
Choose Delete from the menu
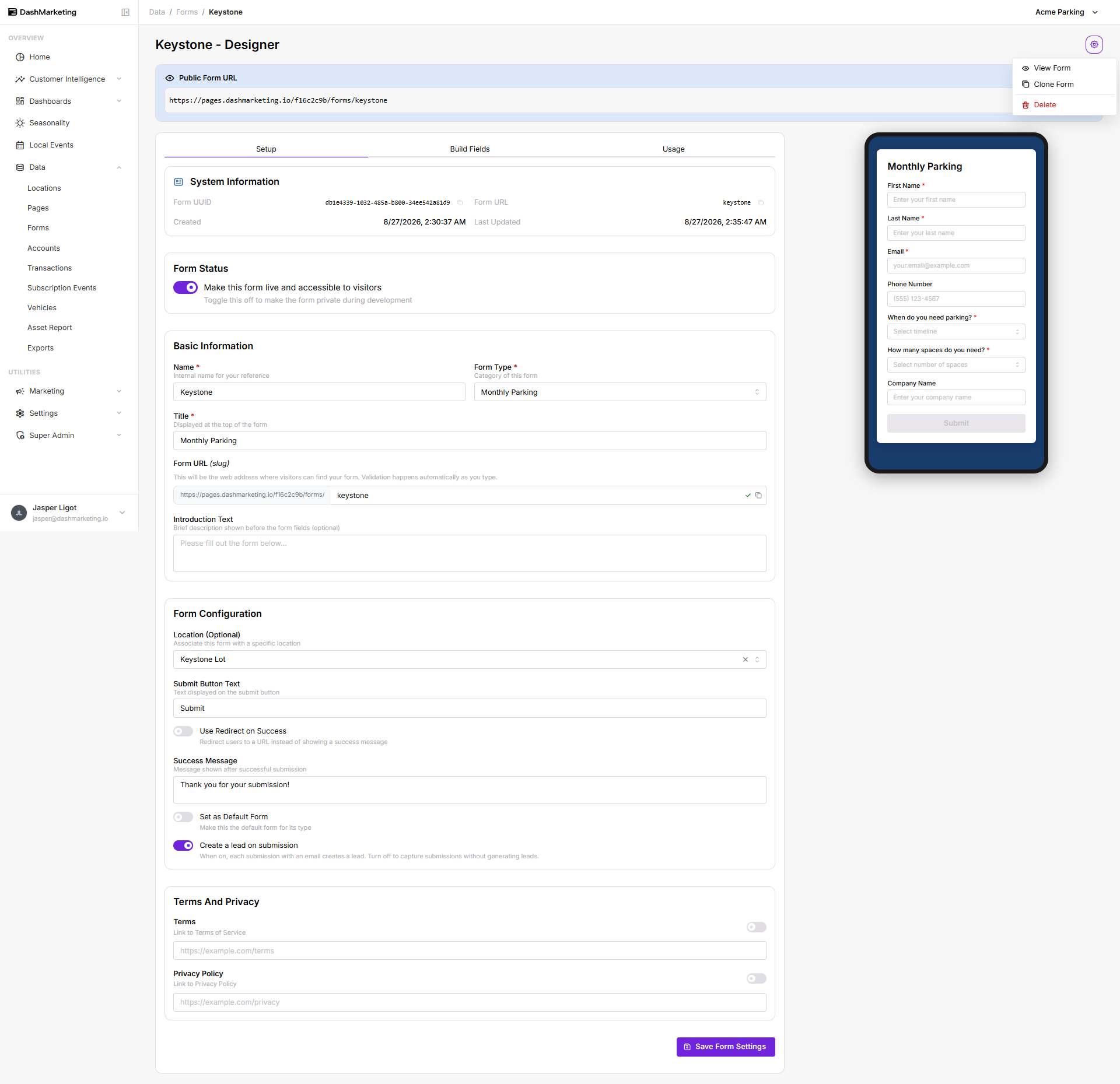point(1064,105)
